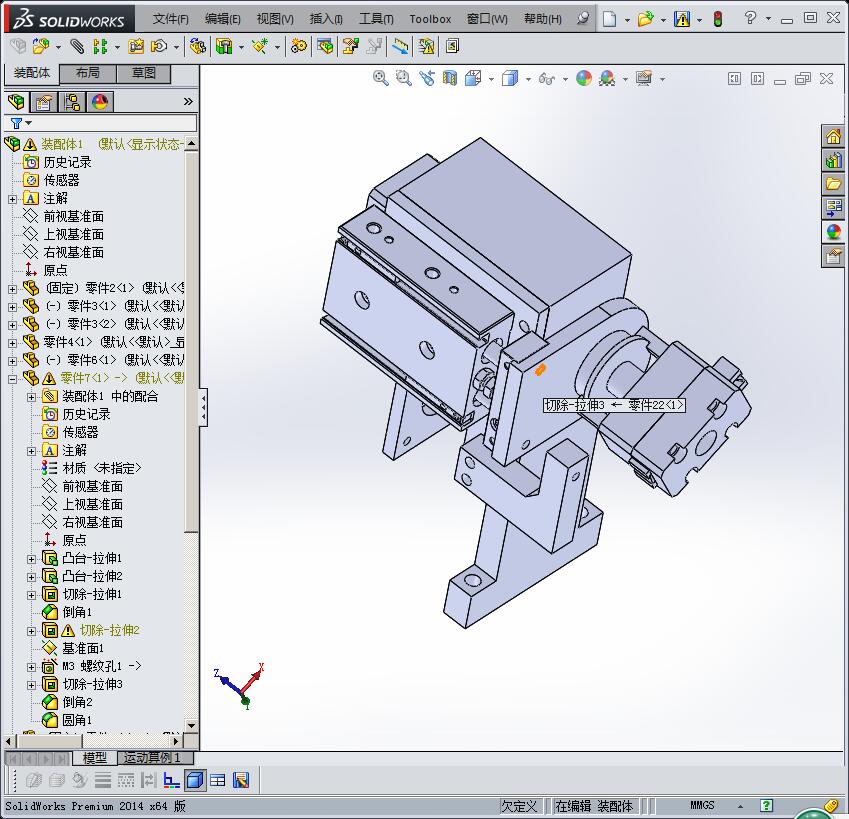Switch to the 布局 command tab
The width and height of the screenshot is (849, 819).
[x=87, y=73]
